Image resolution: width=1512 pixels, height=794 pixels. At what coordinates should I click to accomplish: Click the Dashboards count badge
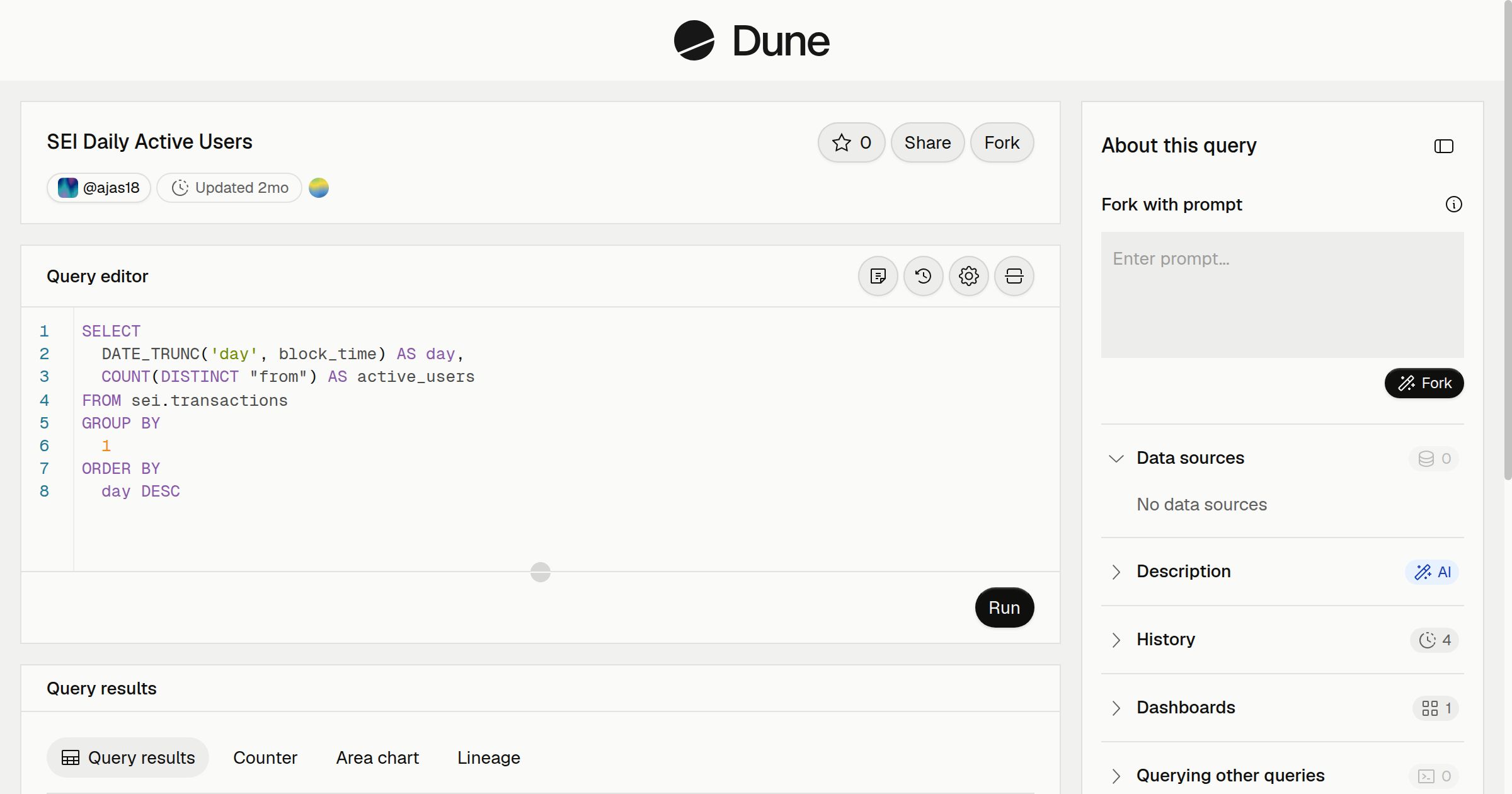pyautogui.click(x=1436, y=708)
